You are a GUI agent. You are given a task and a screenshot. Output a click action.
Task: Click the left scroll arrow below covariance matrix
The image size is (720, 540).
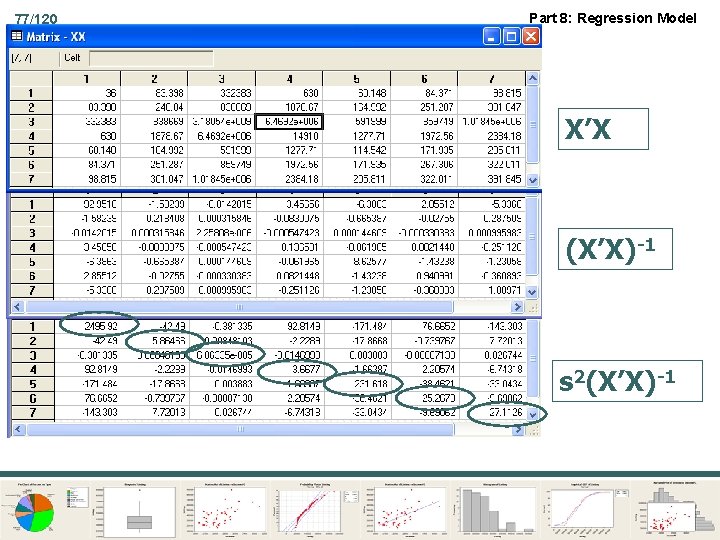click(x=18, y=429)
